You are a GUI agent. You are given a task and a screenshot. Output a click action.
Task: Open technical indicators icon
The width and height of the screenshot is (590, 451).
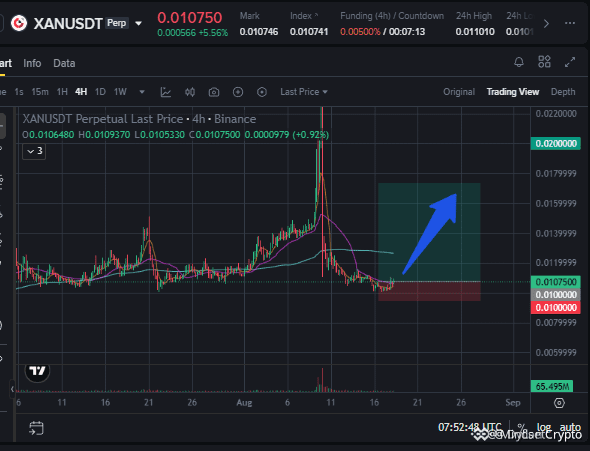tap(166, 92)
